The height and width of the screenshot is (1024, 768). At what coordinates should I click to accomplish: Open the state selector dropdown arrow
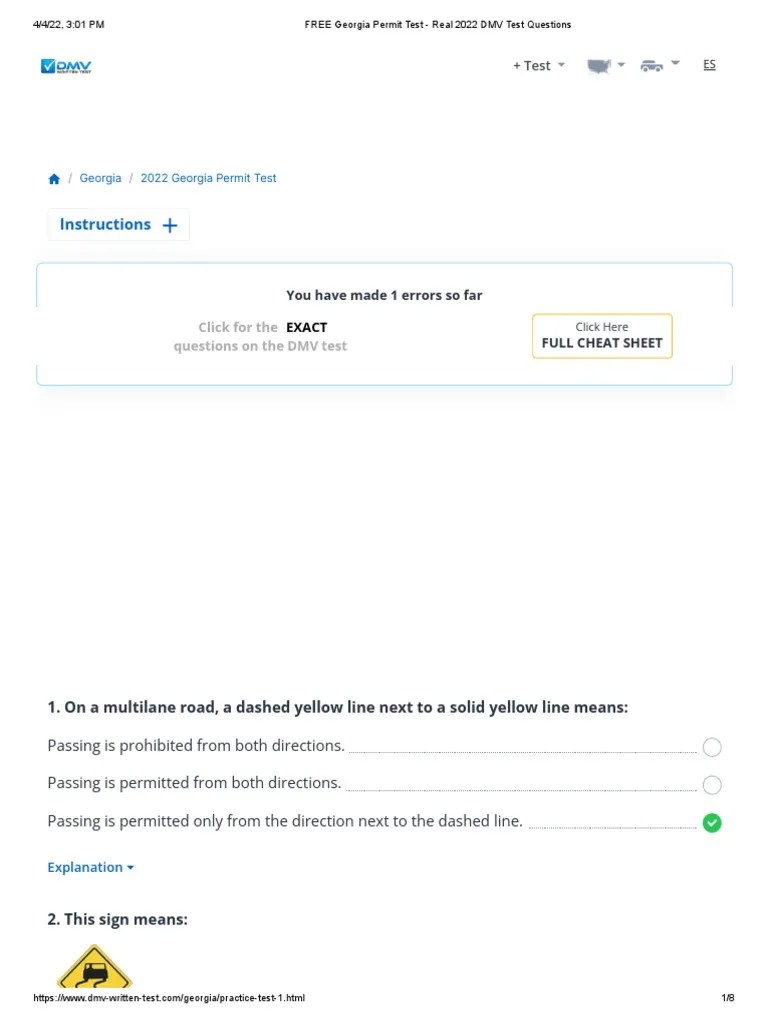(621, 62)
